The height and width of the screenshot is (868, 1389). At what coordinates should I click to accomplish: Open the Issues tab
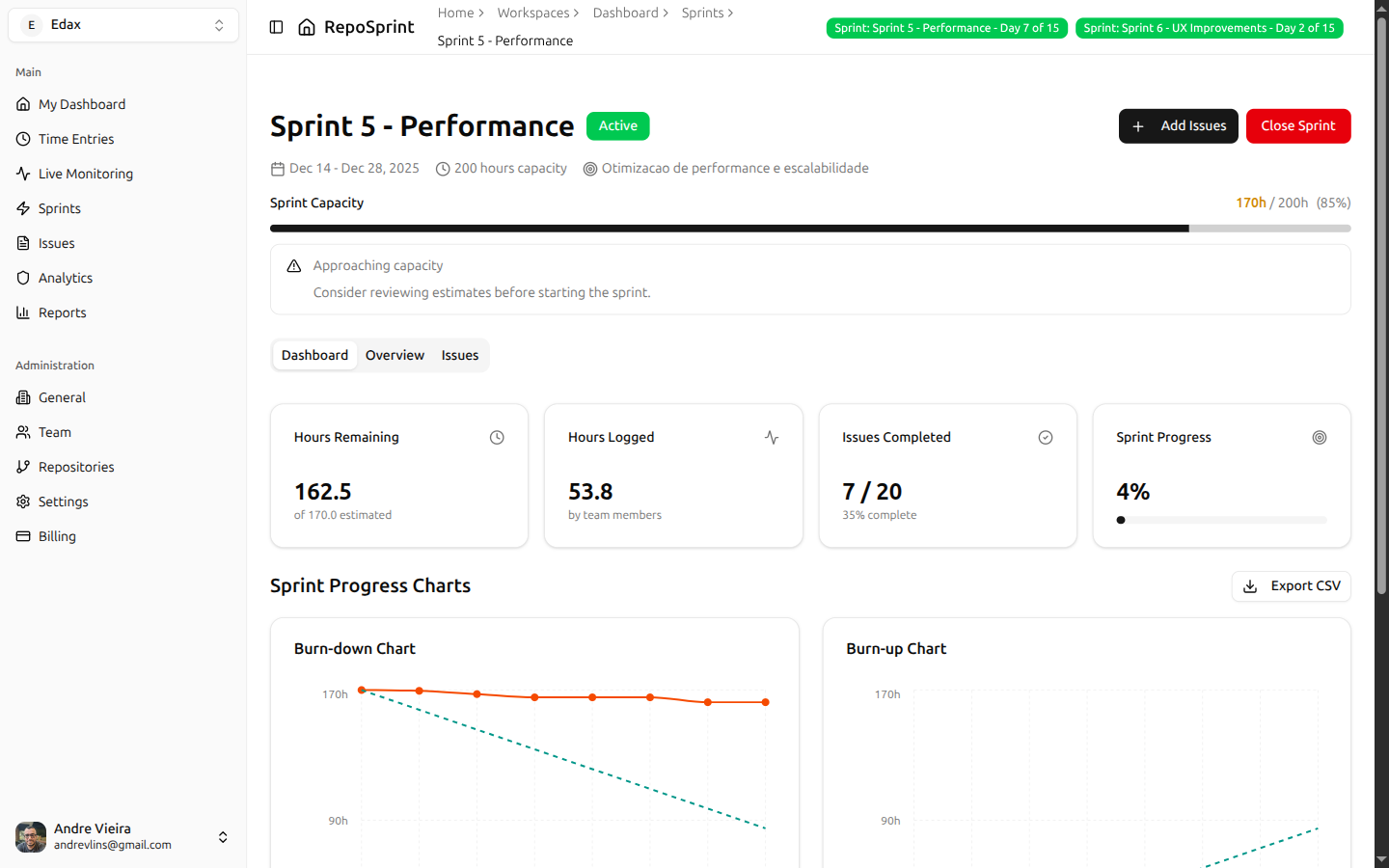click(x=459, y=355)
